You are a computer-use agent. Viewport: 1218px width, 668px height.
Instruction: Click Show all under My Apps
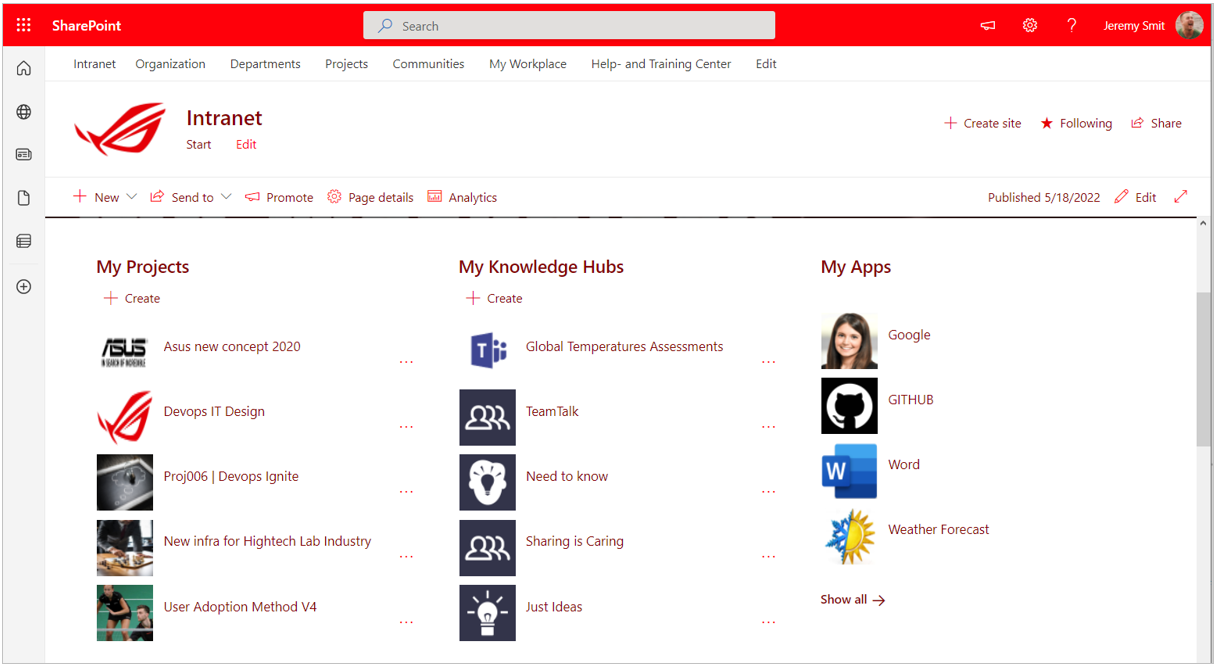(853, 600)
